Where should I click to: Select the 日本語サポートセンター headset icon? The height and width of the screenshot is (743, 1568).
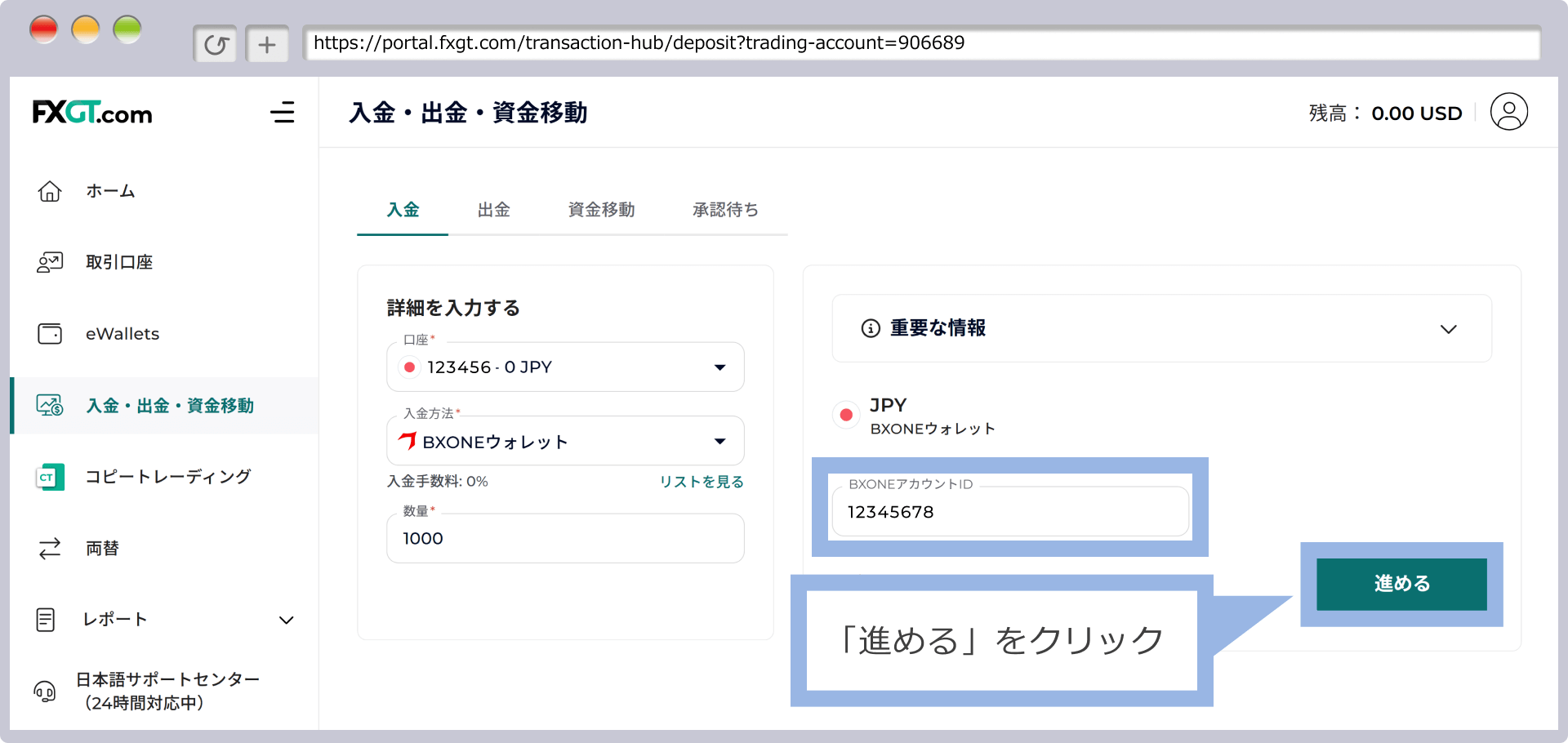point(45,691)
